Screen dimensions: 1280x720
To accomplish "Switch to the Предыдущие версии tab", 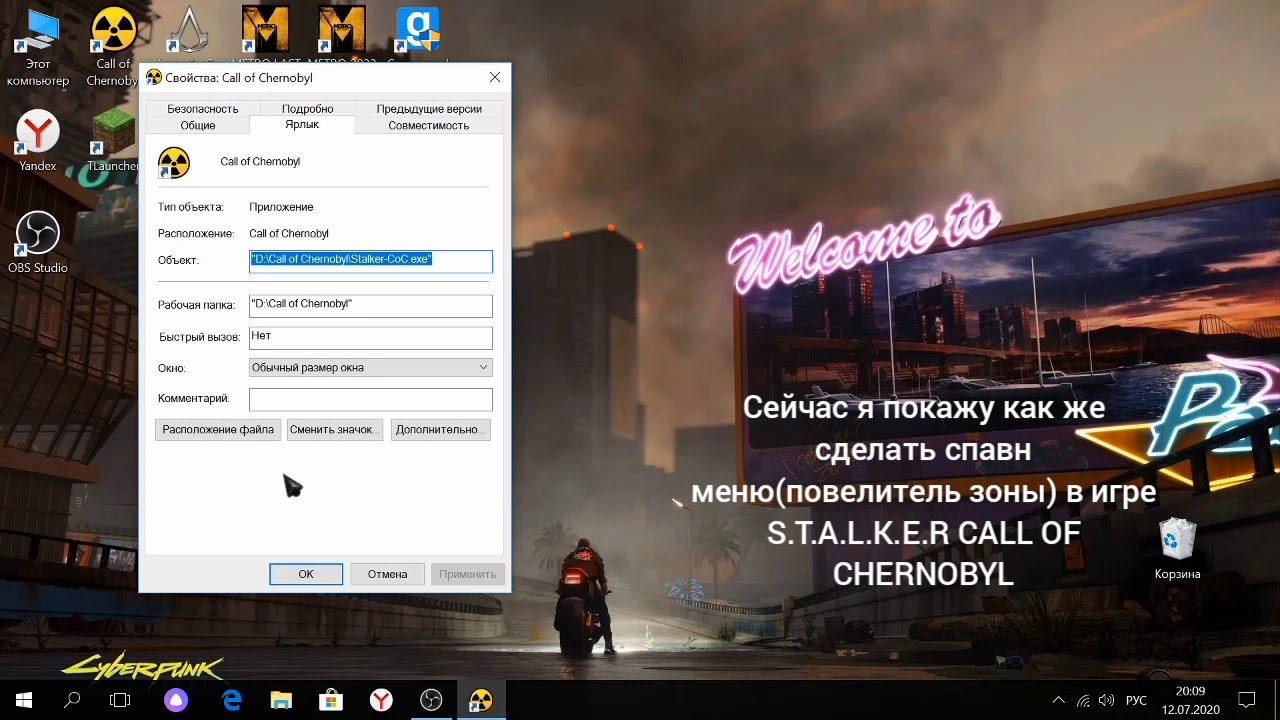I will (429, 109).
